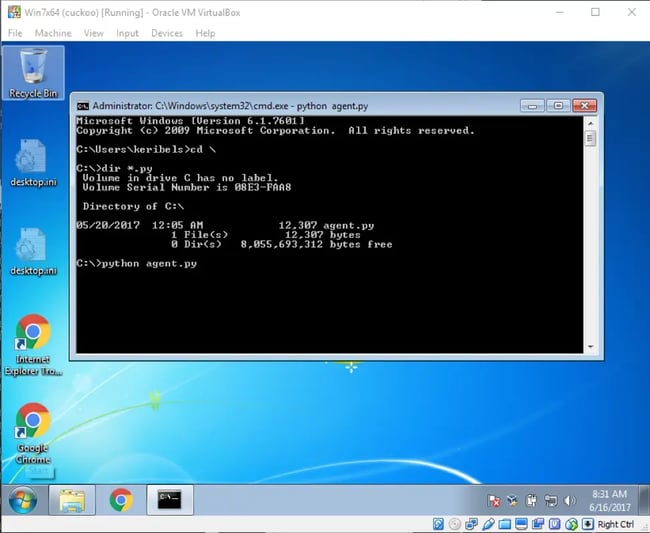Click the Input menu item
Screen dimensions: 650x533
[127, 33]
